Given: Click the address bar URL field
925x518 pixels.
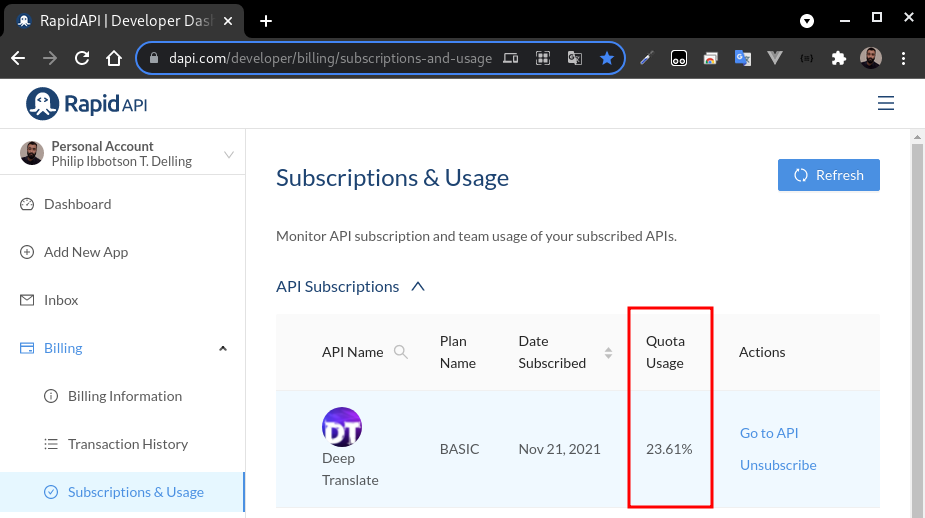Looking at the screenshot, I should pyautogui.click(x=330, y=58).
